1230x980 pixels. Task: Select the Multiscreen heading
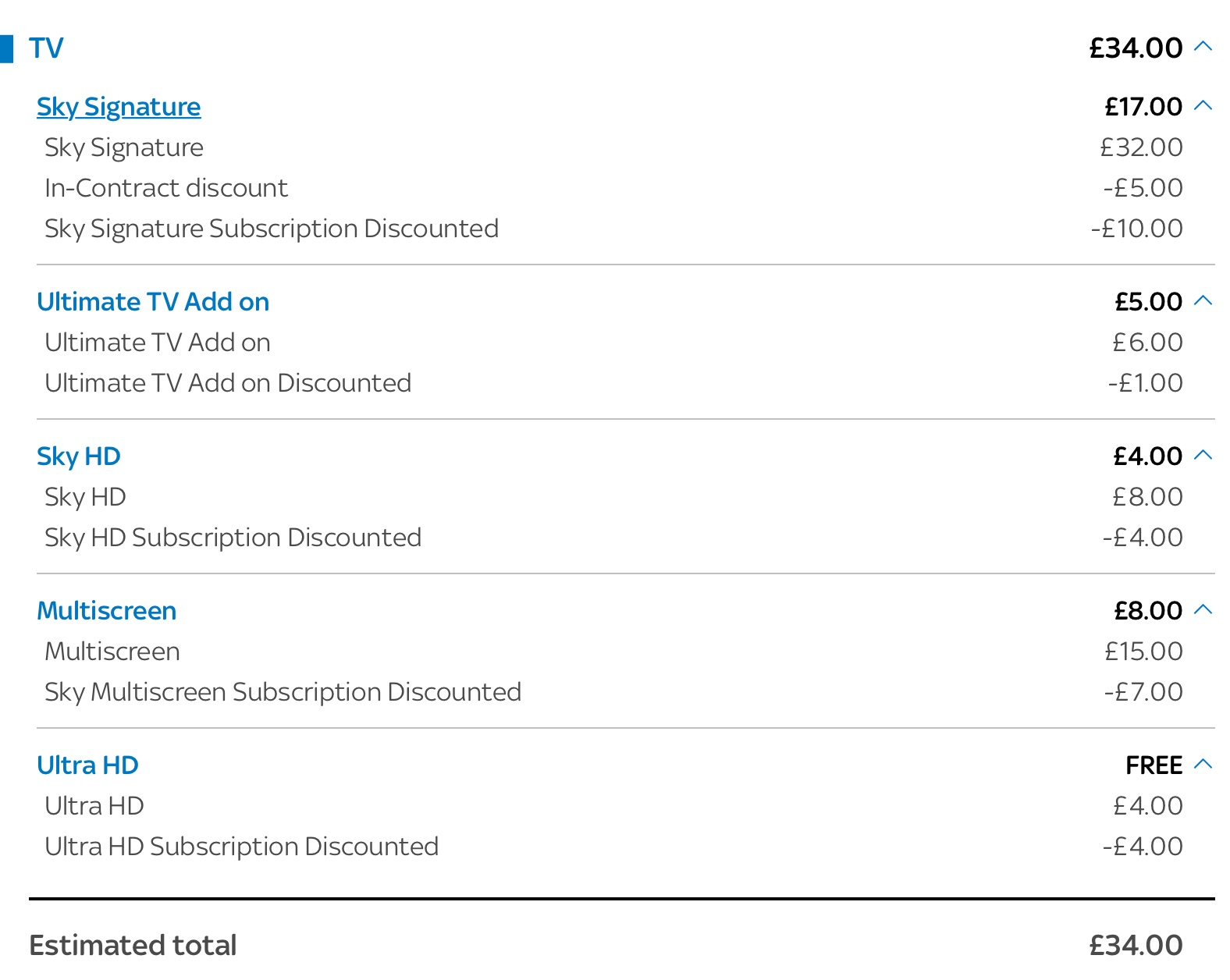(x=107, y=611)
